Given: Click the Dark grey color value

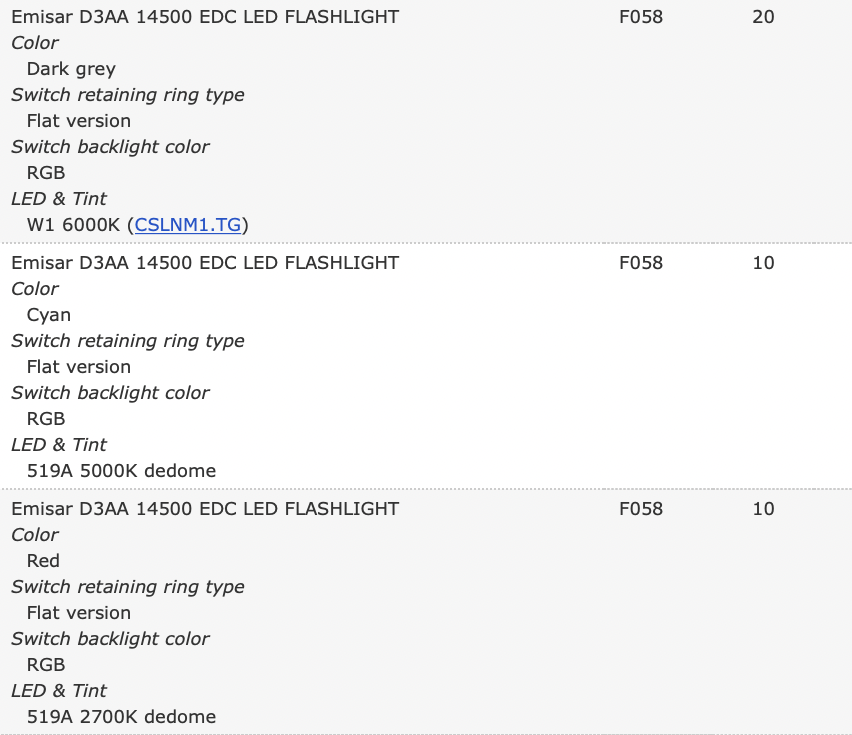Looking at the screenshot, I should [71, 69].
